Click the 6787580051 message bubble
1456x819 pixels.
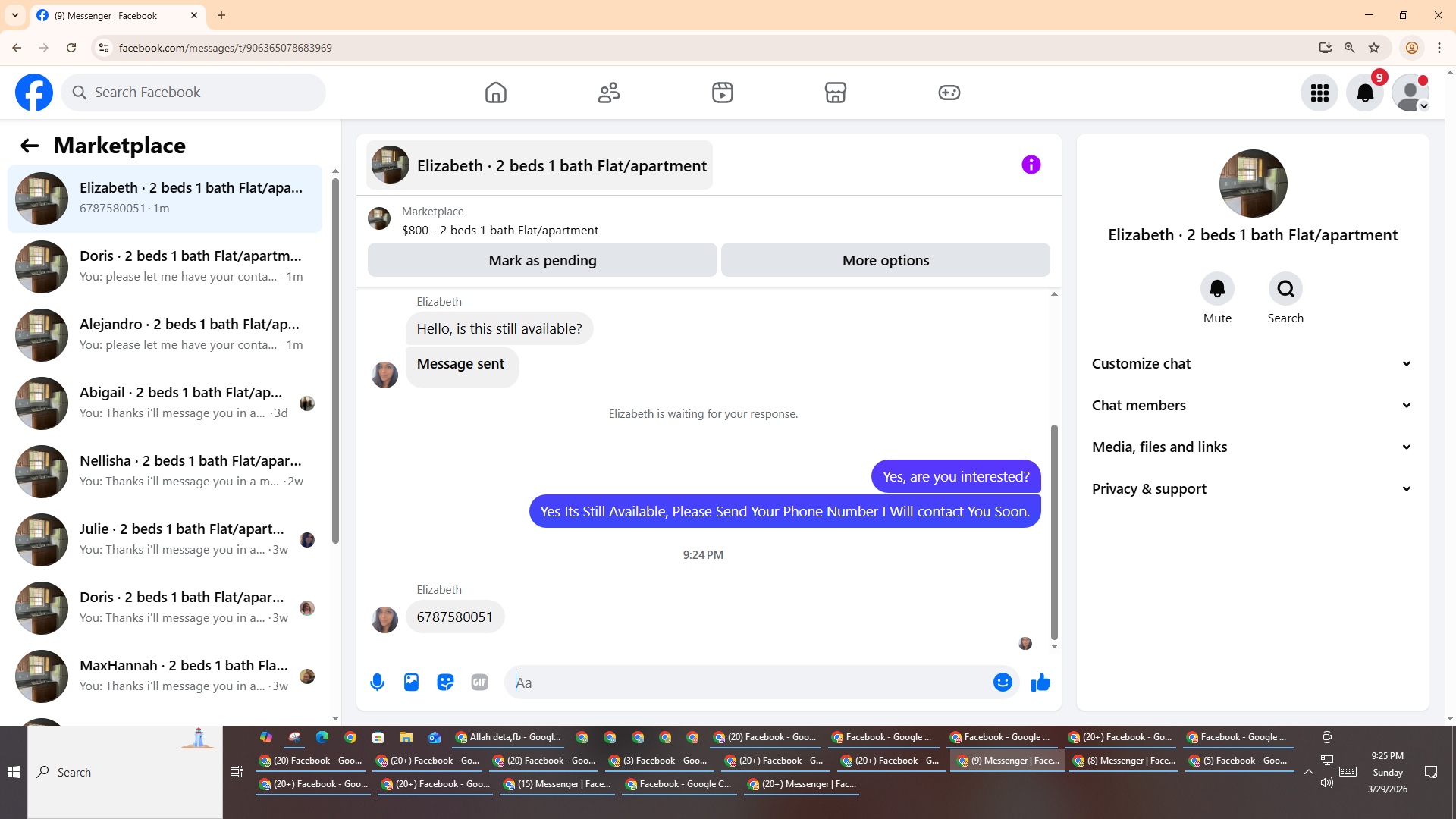455,617
